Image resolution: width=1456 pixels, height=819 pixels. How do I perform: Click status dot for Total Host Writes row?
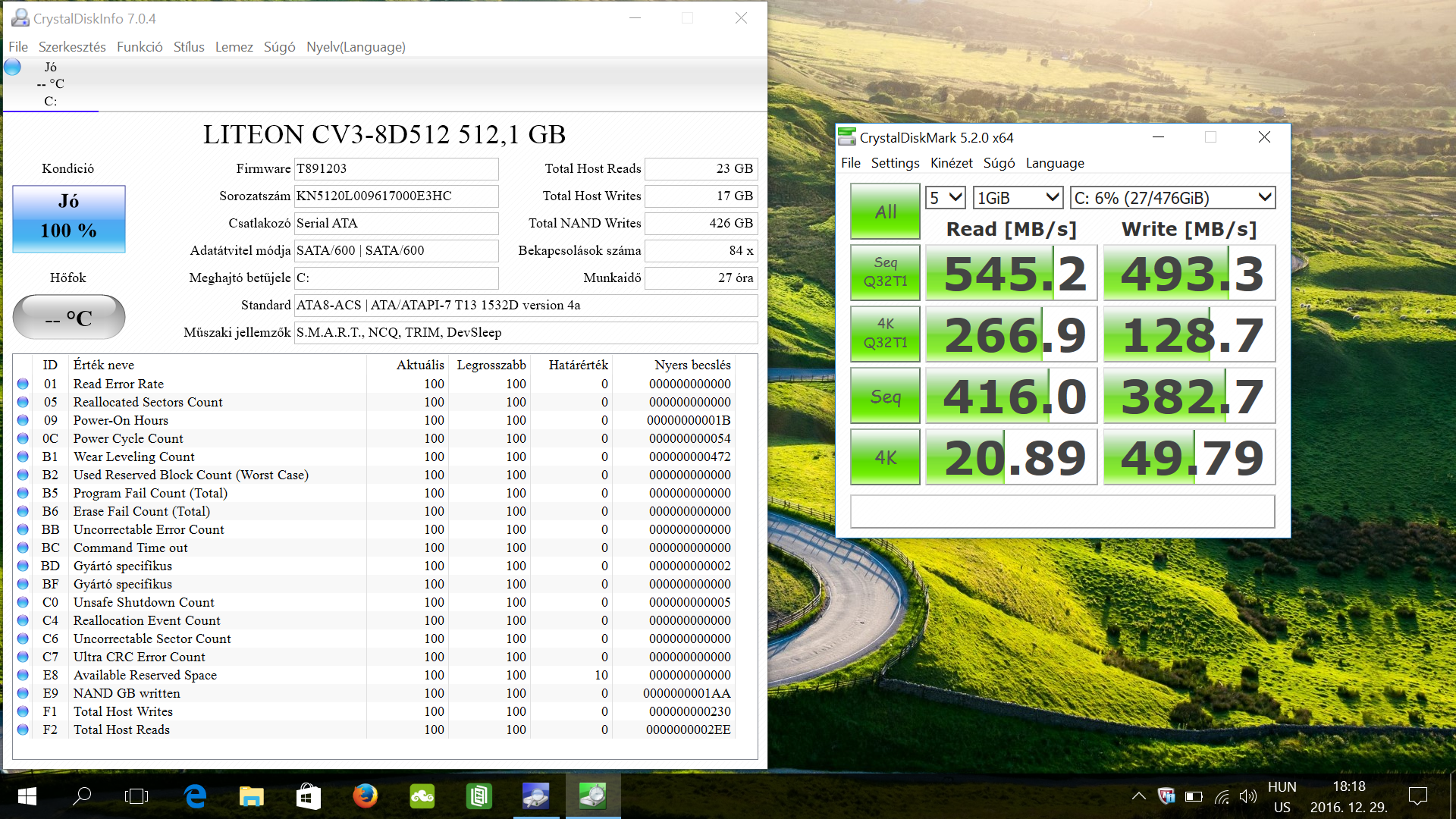pyautogui.click(x=23, y=711)
